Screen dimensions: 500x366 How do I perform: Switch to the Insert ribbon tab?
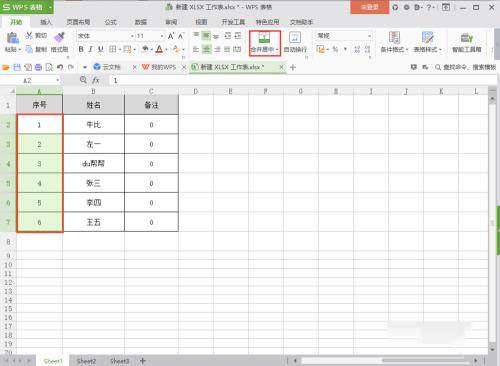click(46, 22)
